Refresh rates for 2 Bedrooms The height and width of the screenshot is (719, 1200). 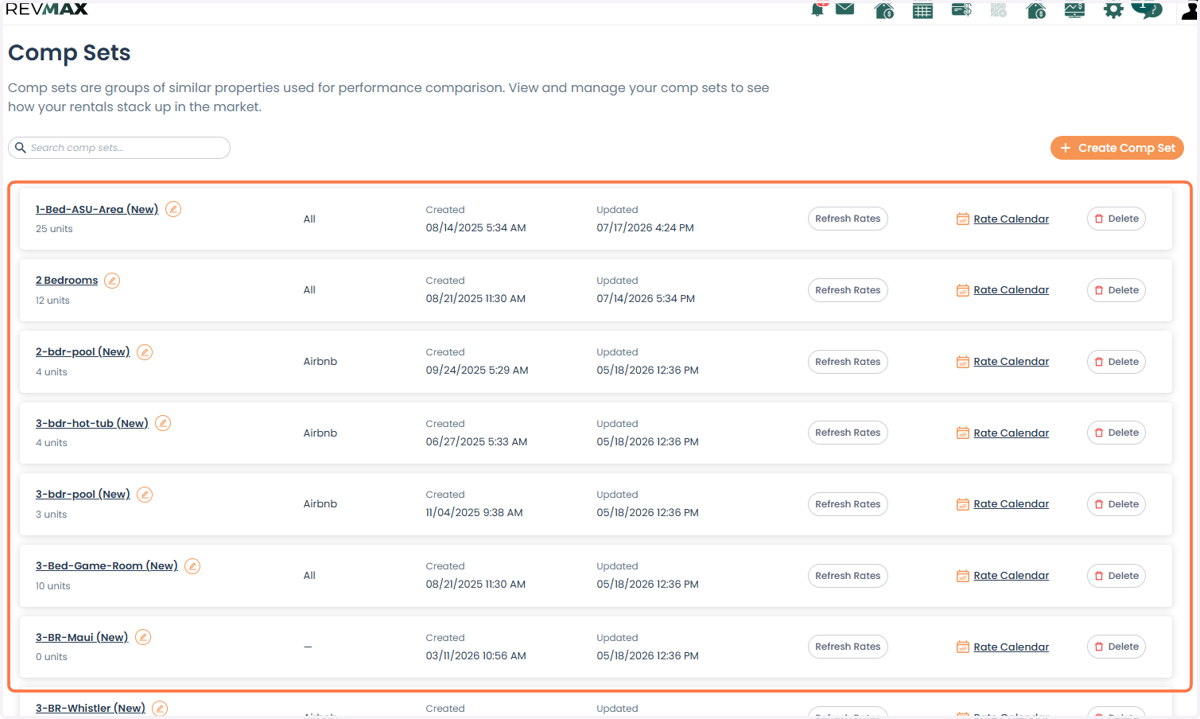(848, 290)
